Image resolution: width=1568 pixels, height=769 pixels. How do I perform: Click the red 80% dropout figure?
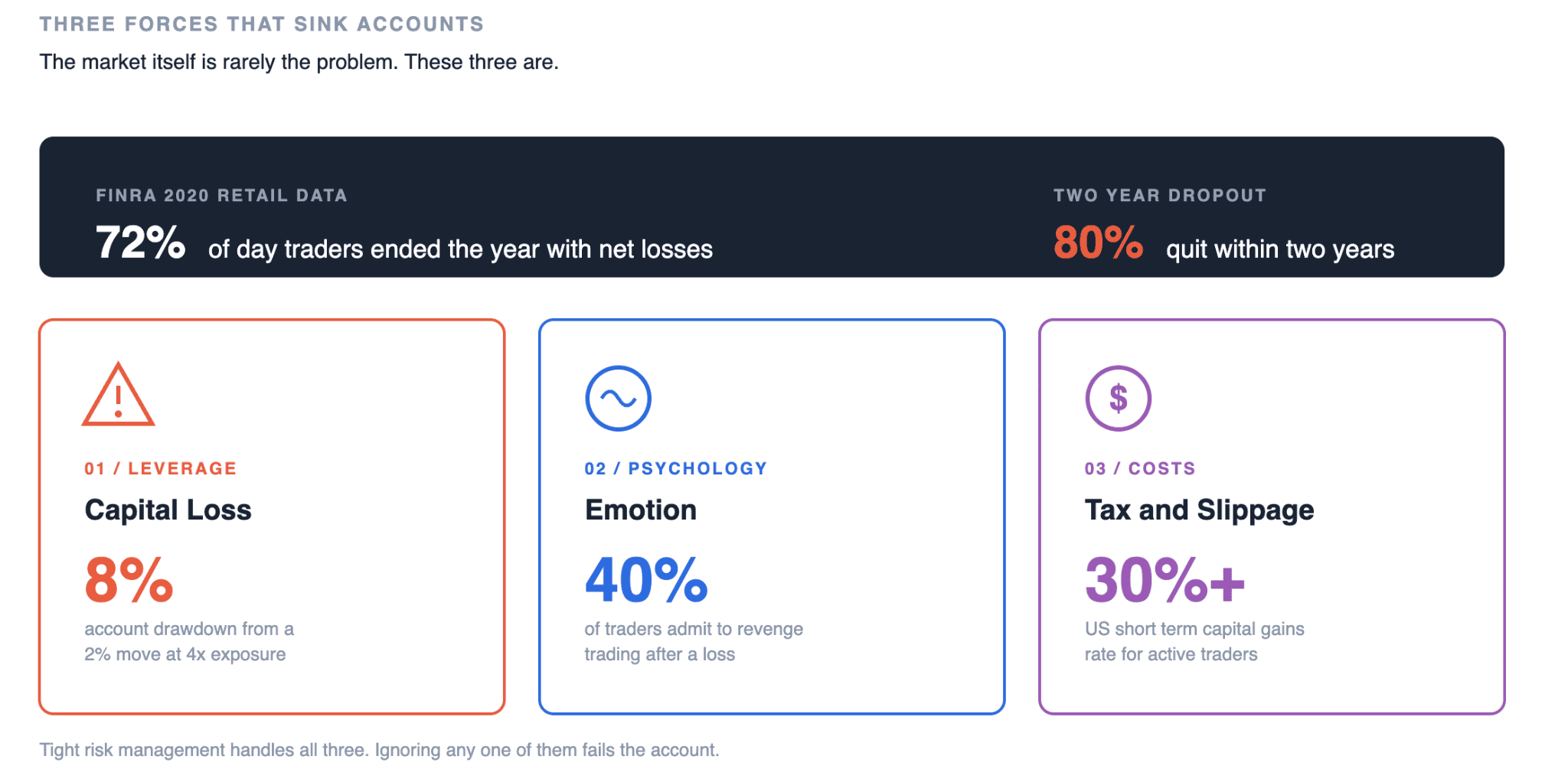(1098, 243)
